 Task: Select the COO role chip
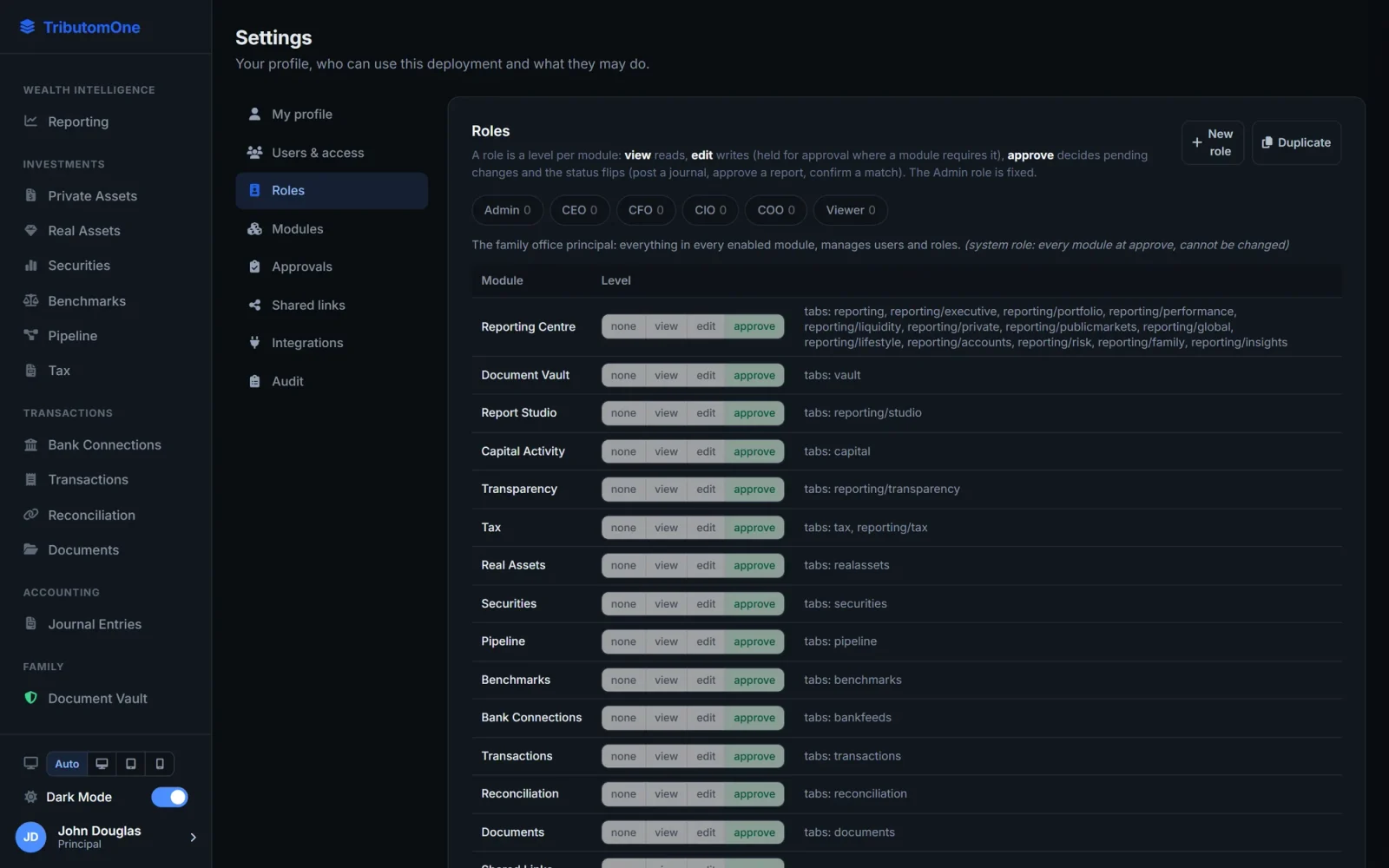tap(776, 210)
